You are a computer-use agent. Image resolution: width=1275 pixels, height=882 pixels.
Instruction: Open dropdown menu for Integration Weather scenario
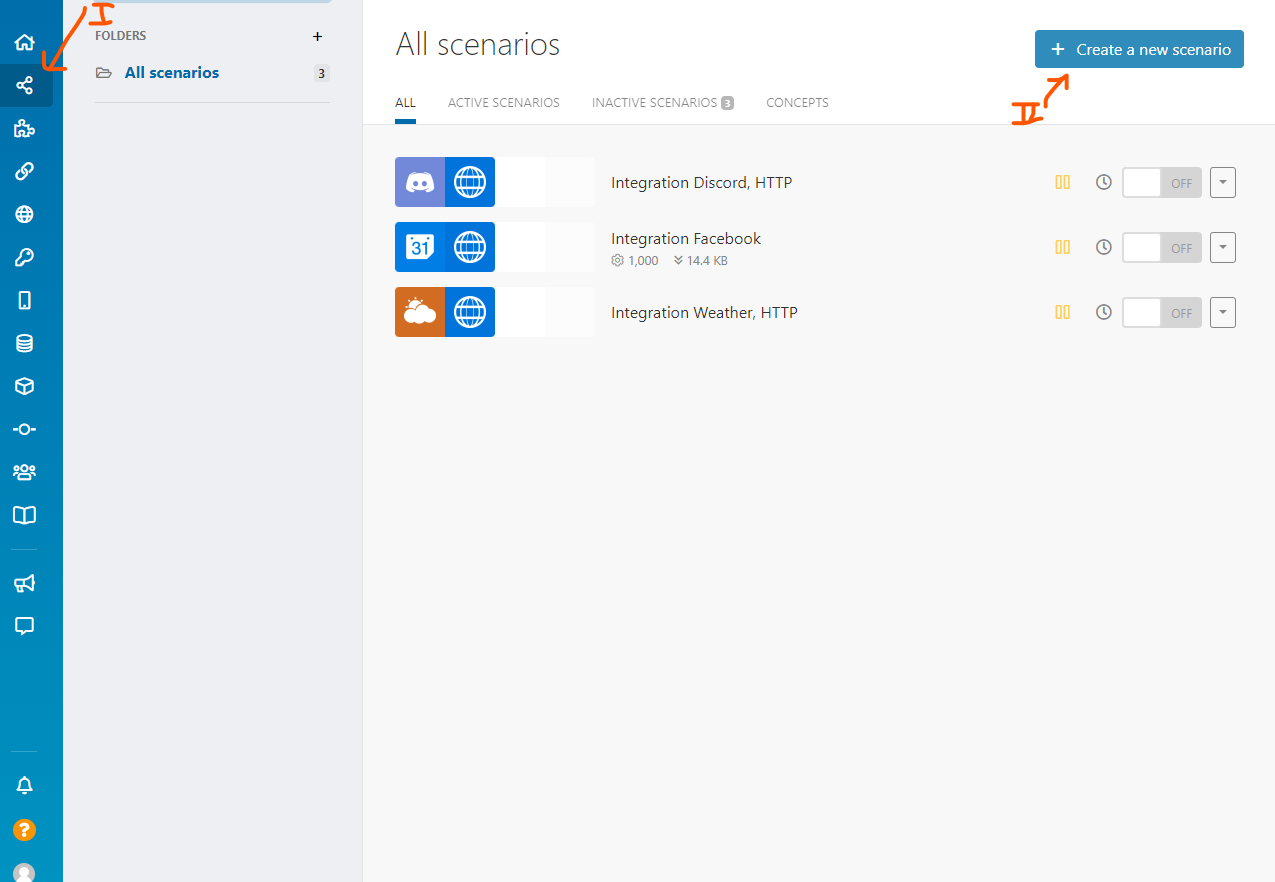[x=1223, y=313]
